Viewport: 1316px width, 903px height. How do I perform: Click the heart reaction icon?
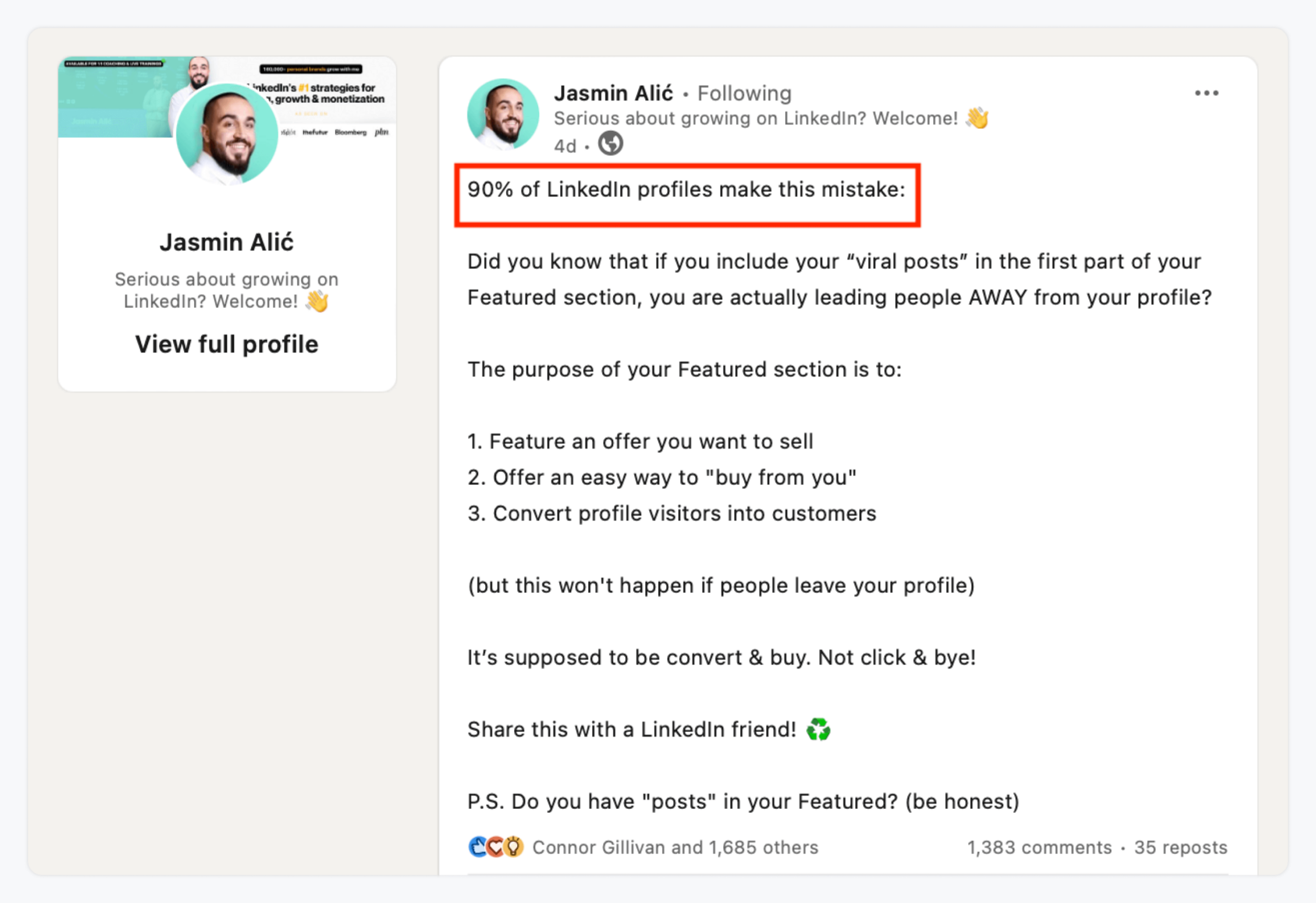[x=496, y=847]
